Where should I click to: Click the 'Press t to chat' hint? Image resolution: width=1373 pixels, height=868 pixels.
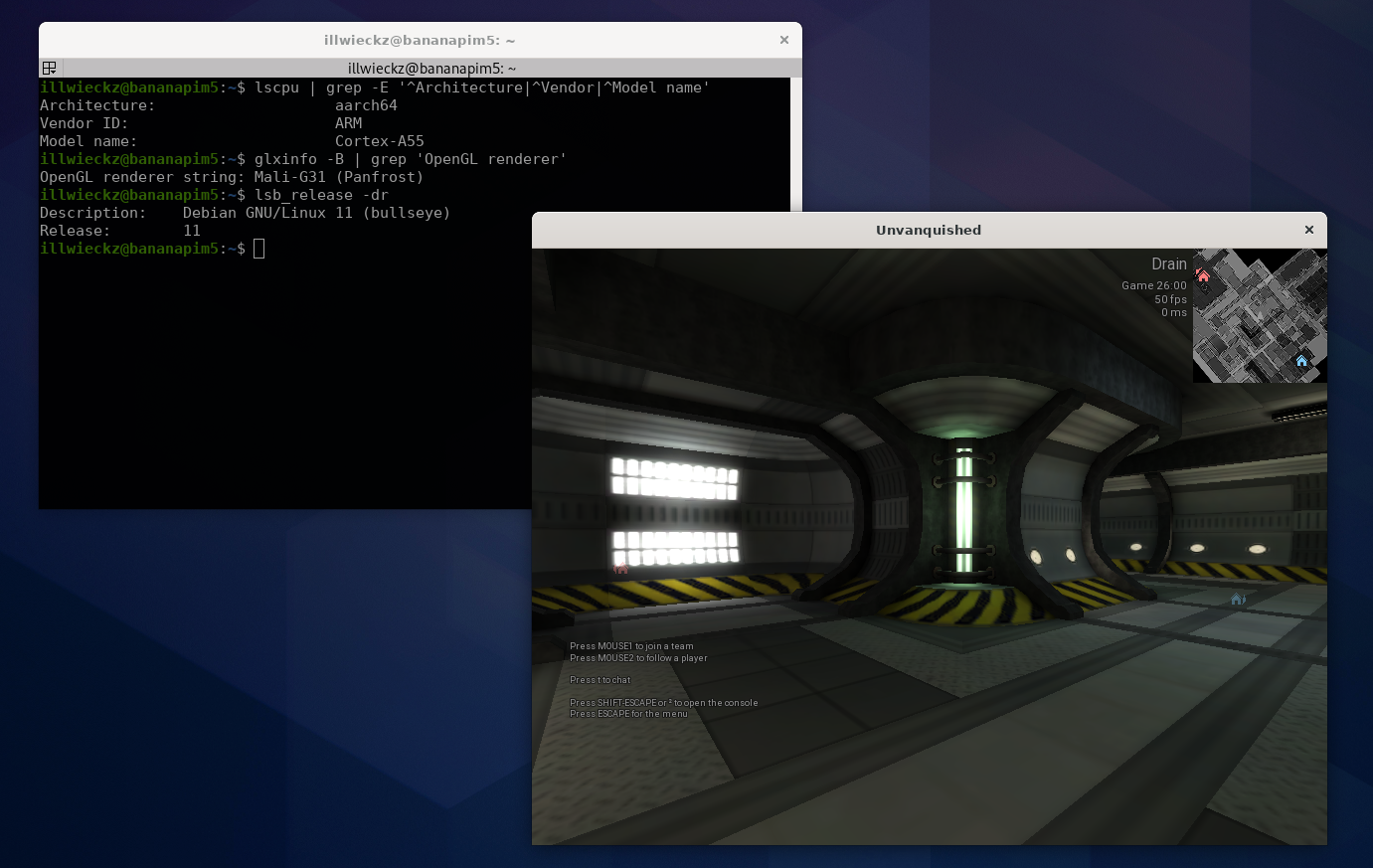click(600, 680)
